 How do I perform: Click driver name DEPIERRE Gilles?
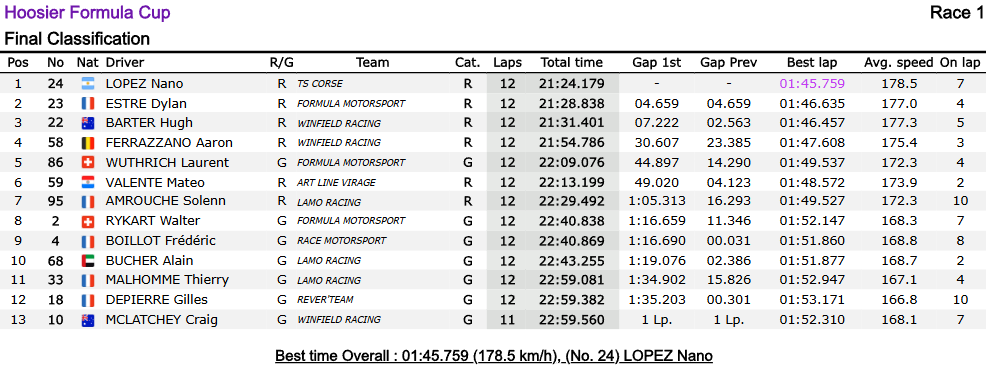(157, 300)
